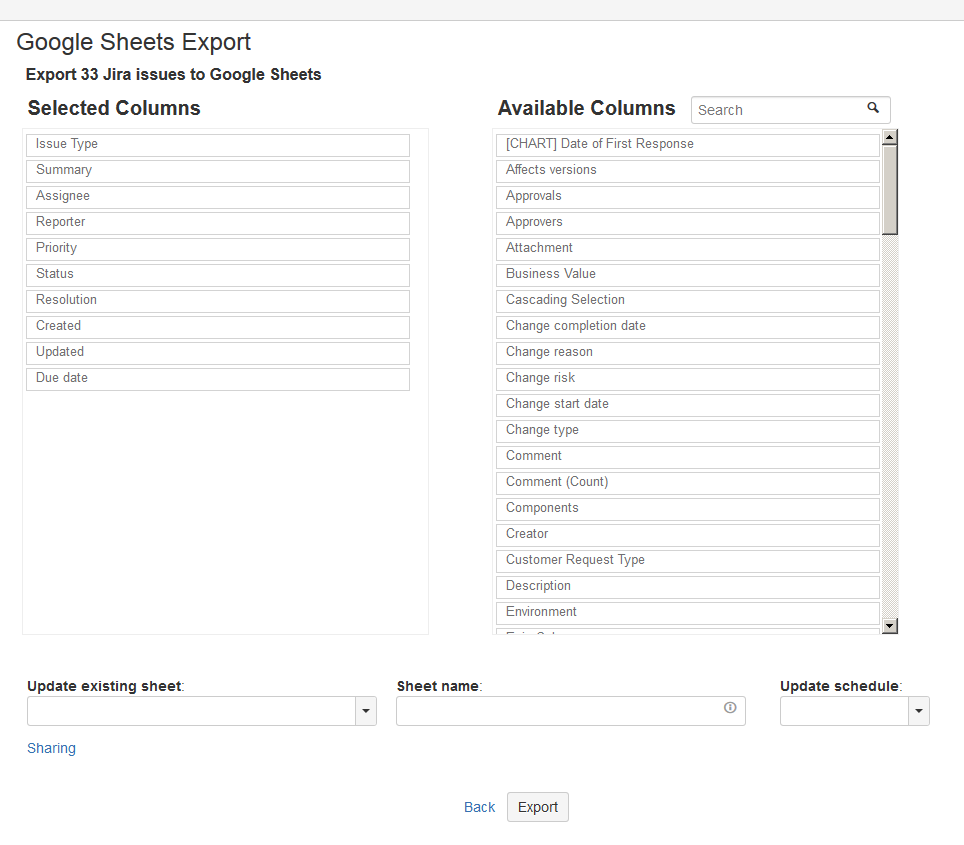Image resolution: width=964 pixels, height=845 pixels.
Task: Click the scrollbar down arrow
Action: point(890,626)
